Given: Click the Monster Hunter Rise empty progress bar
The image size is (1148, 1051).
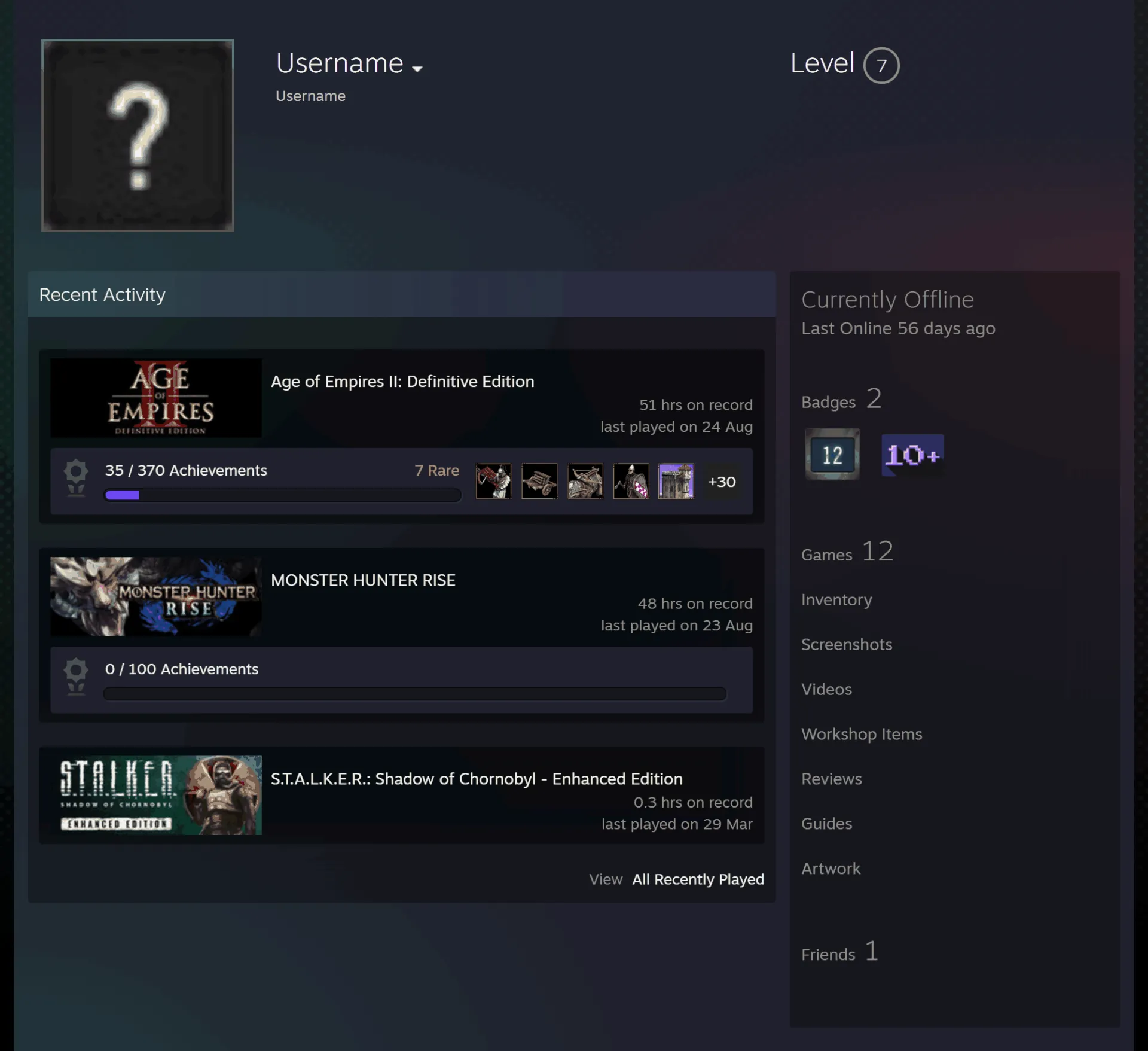Looking at the screenshot, I should (x=415, y=693).
